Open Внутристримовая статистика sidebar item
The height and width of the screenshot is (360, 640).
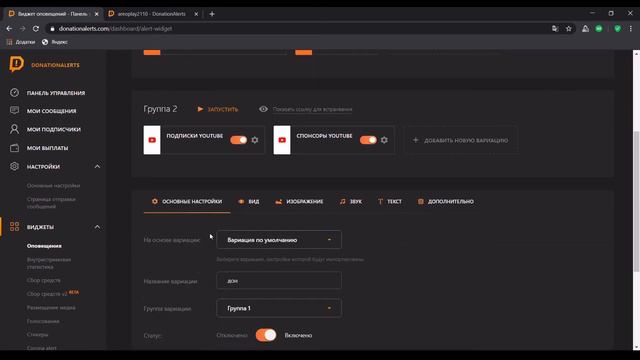pos(49,263)
